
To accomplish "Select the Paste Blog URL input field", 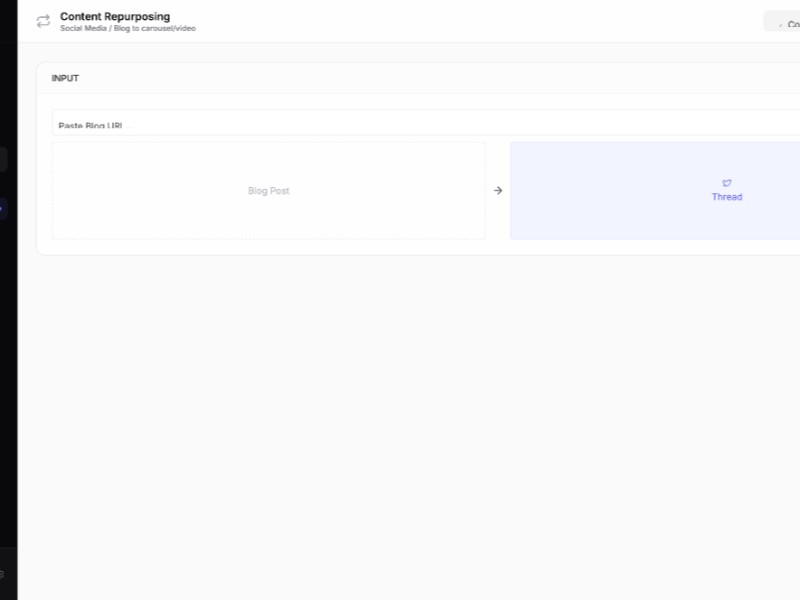I will tap(300, 122).
